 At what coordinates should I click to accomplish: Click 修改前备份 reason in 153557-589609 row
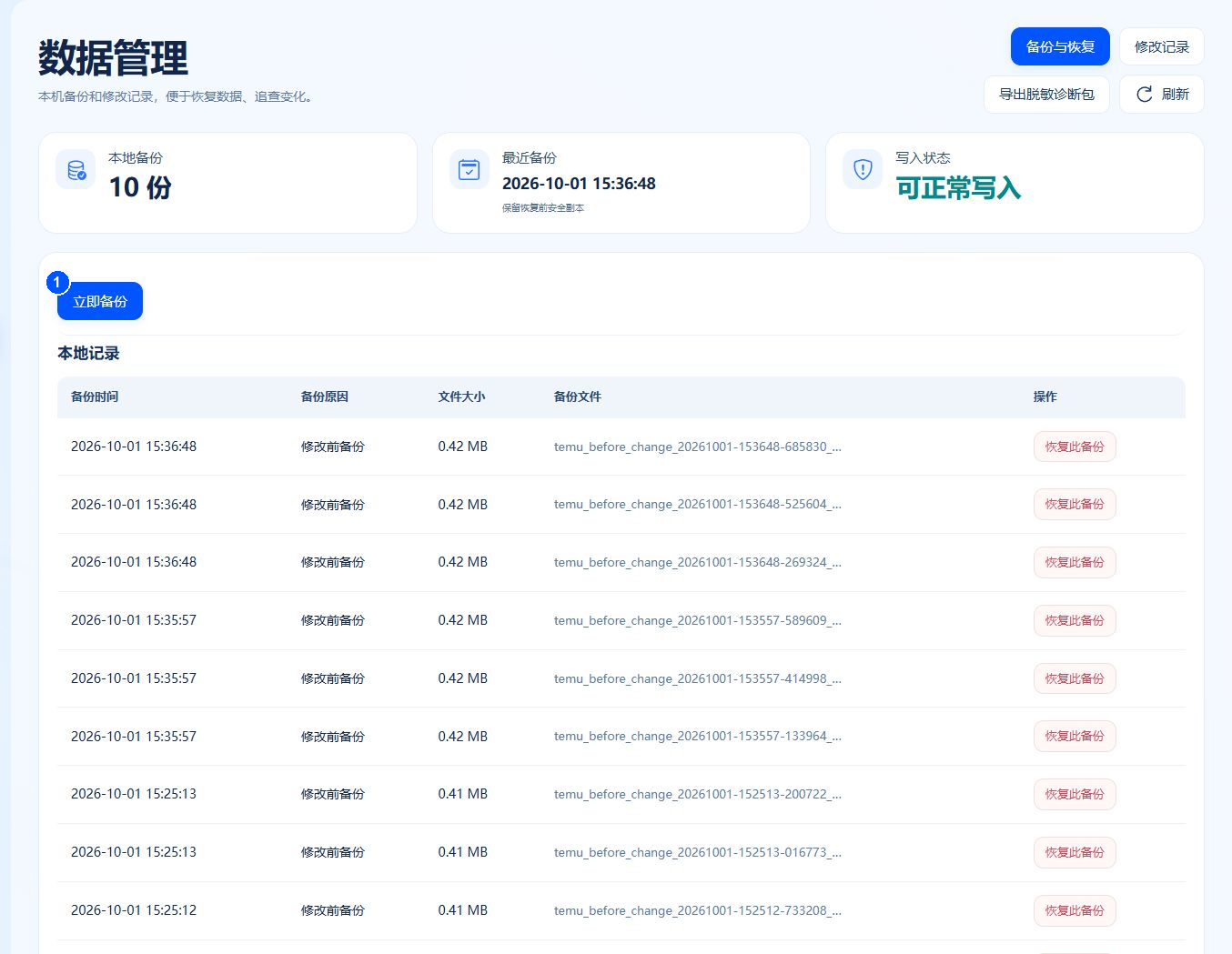coord(333,620)
